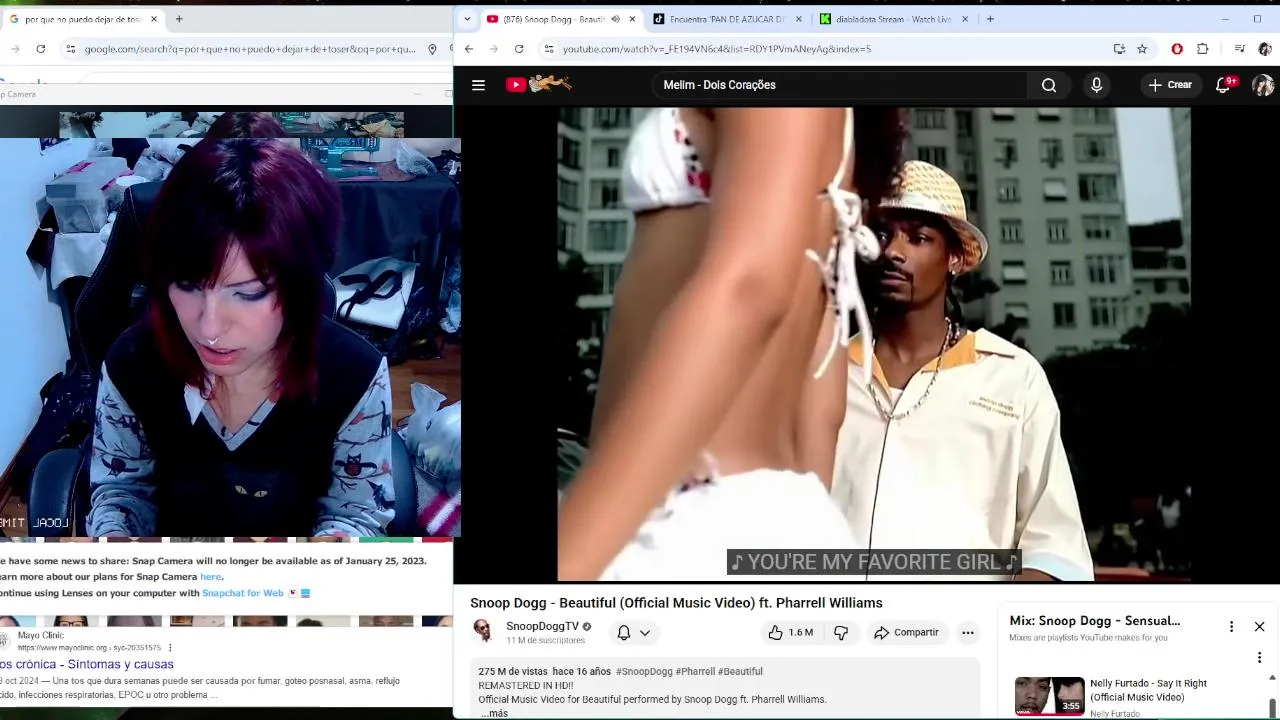The height and width of the screenshot is (720, 1280).
Task: Reload the YouTube page
Action: pos(518,48)
